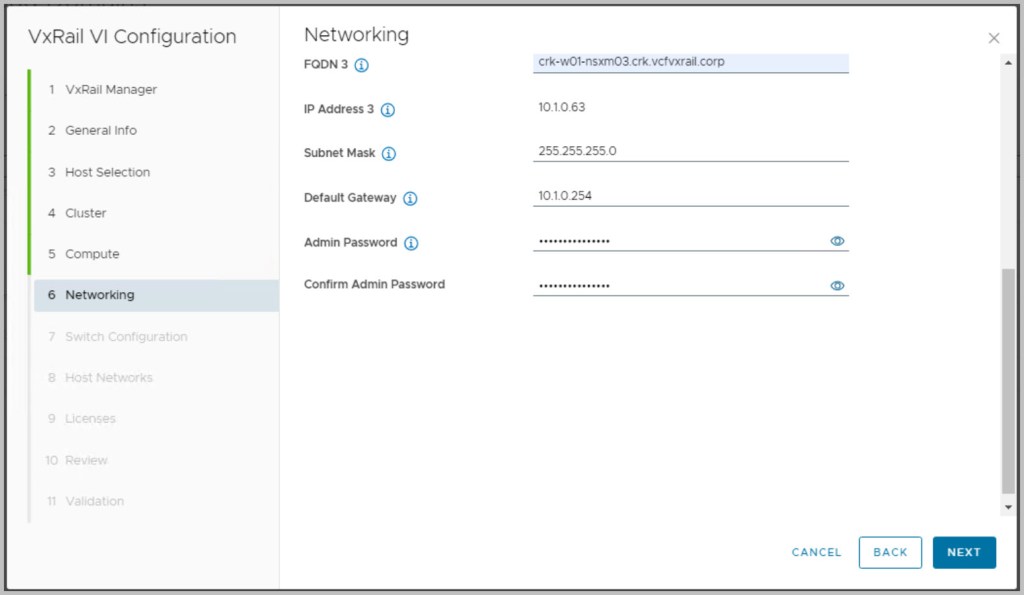The width and height of the screenshot is (1024, 595).
Task: Return to the Compute step
Action: click(x=91, y=254)
